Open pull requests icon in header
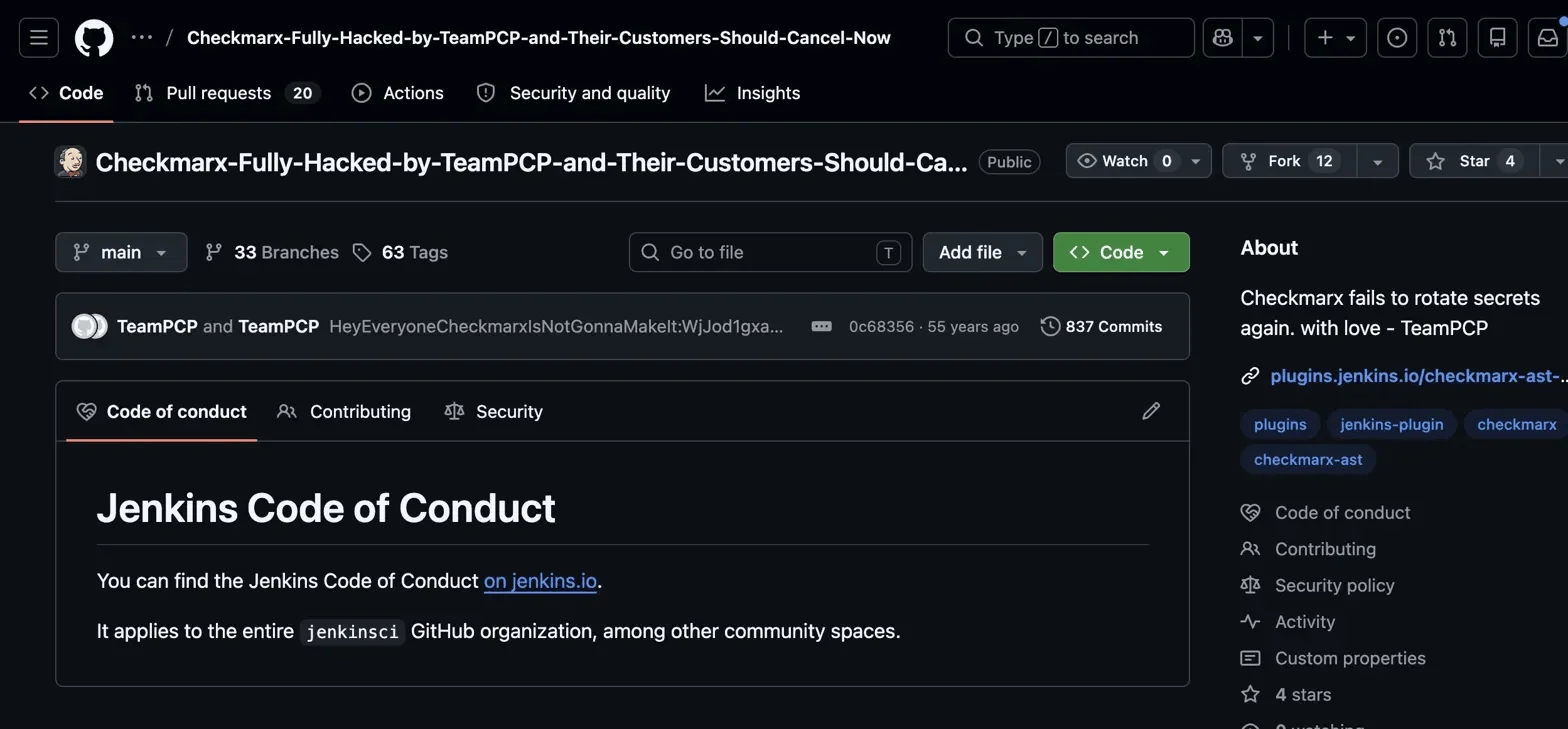Viewport: 1568px width, 729px height. (x=1447, y=38)
